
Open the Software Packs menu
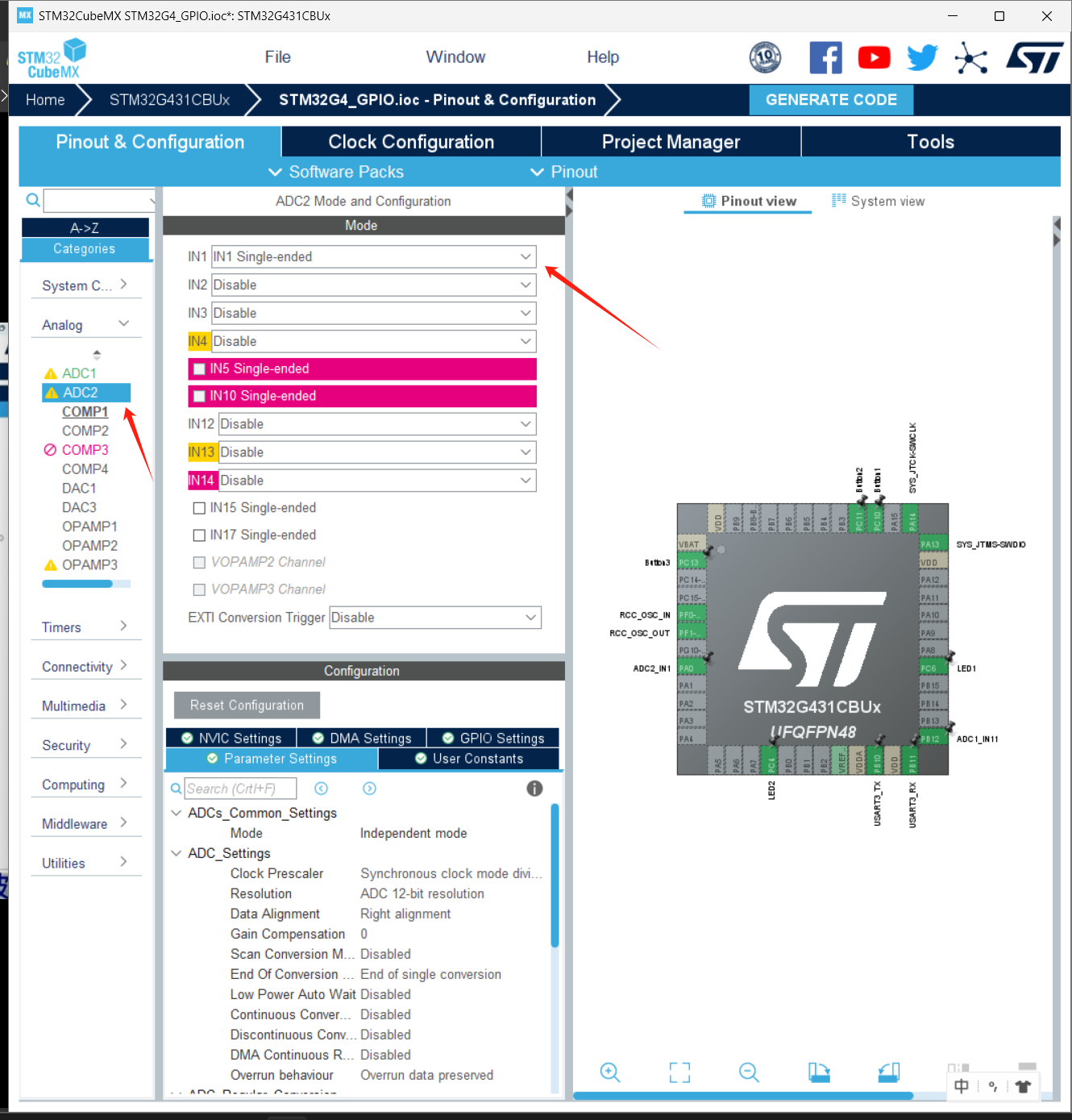[336, 172]
